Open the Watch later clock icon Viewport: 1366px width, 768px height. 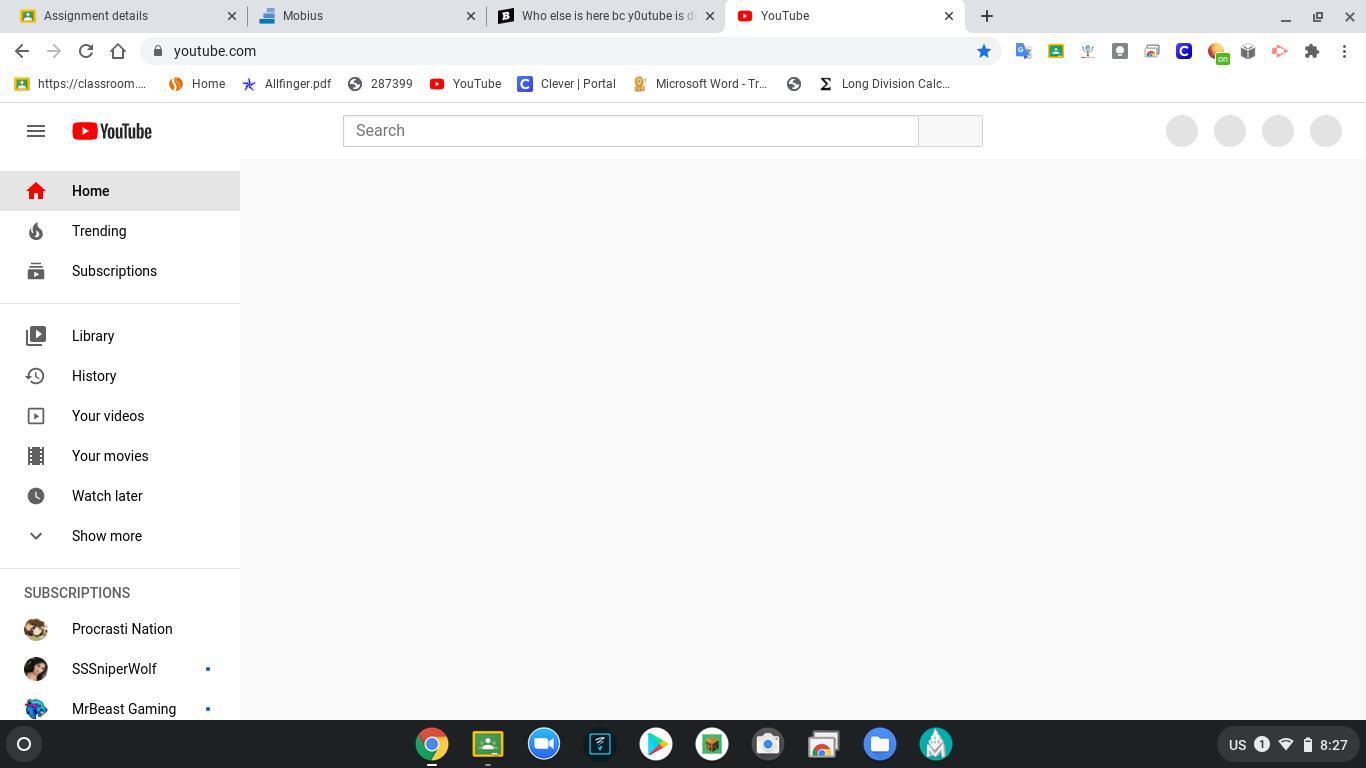tap(36, 495)
